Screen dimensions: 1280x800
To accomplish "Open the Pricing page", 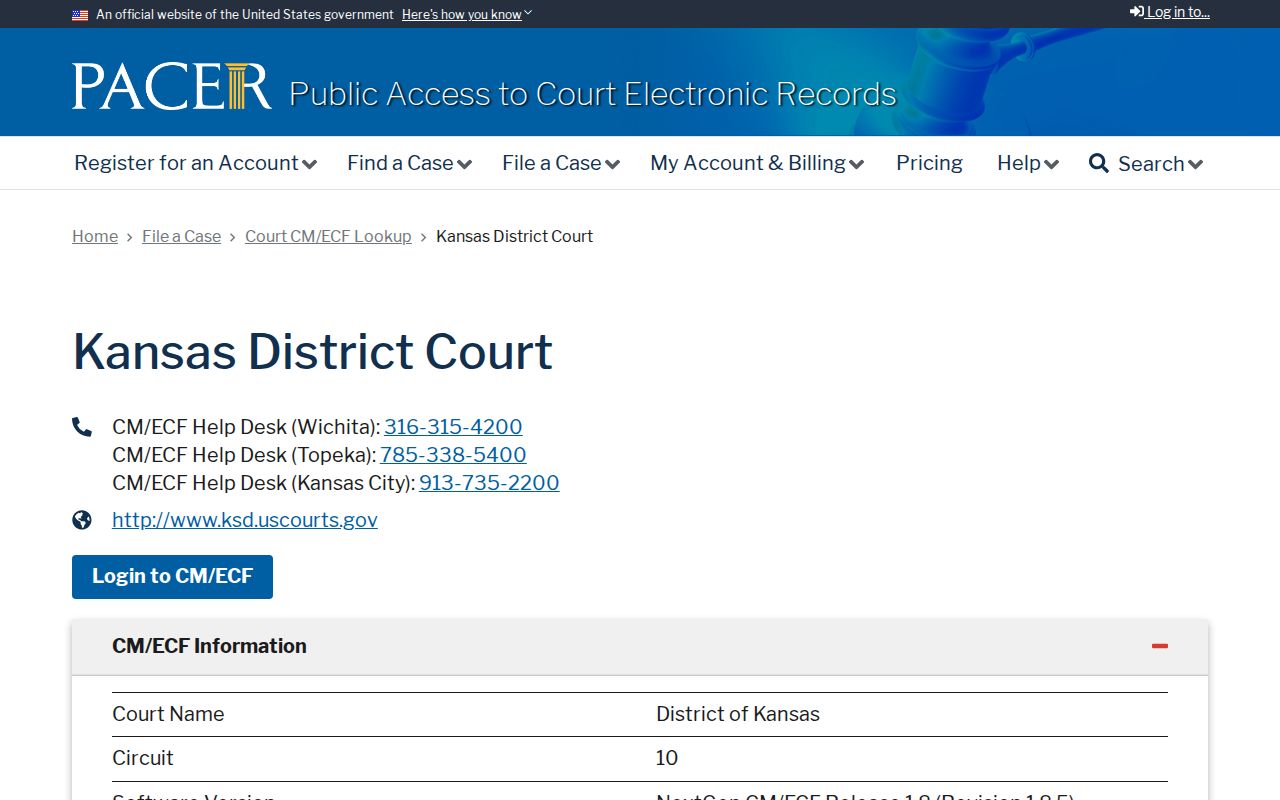I will (929, 163).
